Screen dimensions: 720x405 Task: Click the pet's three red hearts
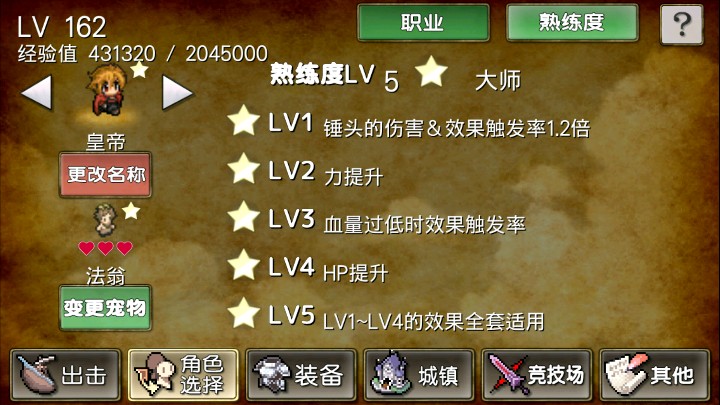point(106,248)
